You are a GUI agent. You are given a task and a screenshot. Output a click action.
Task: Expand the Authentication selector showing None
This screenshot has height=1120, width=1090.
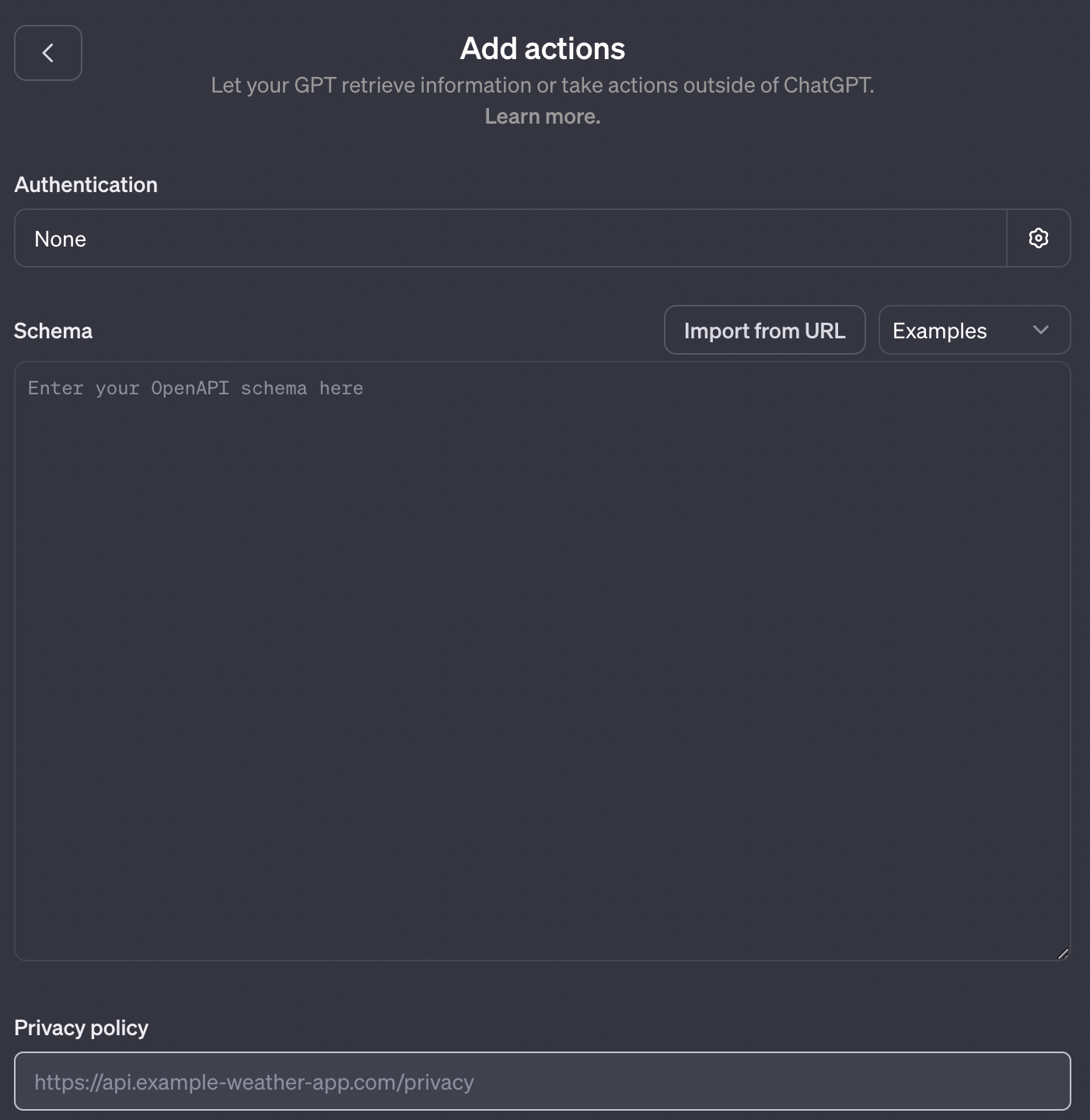coord(510,238)
